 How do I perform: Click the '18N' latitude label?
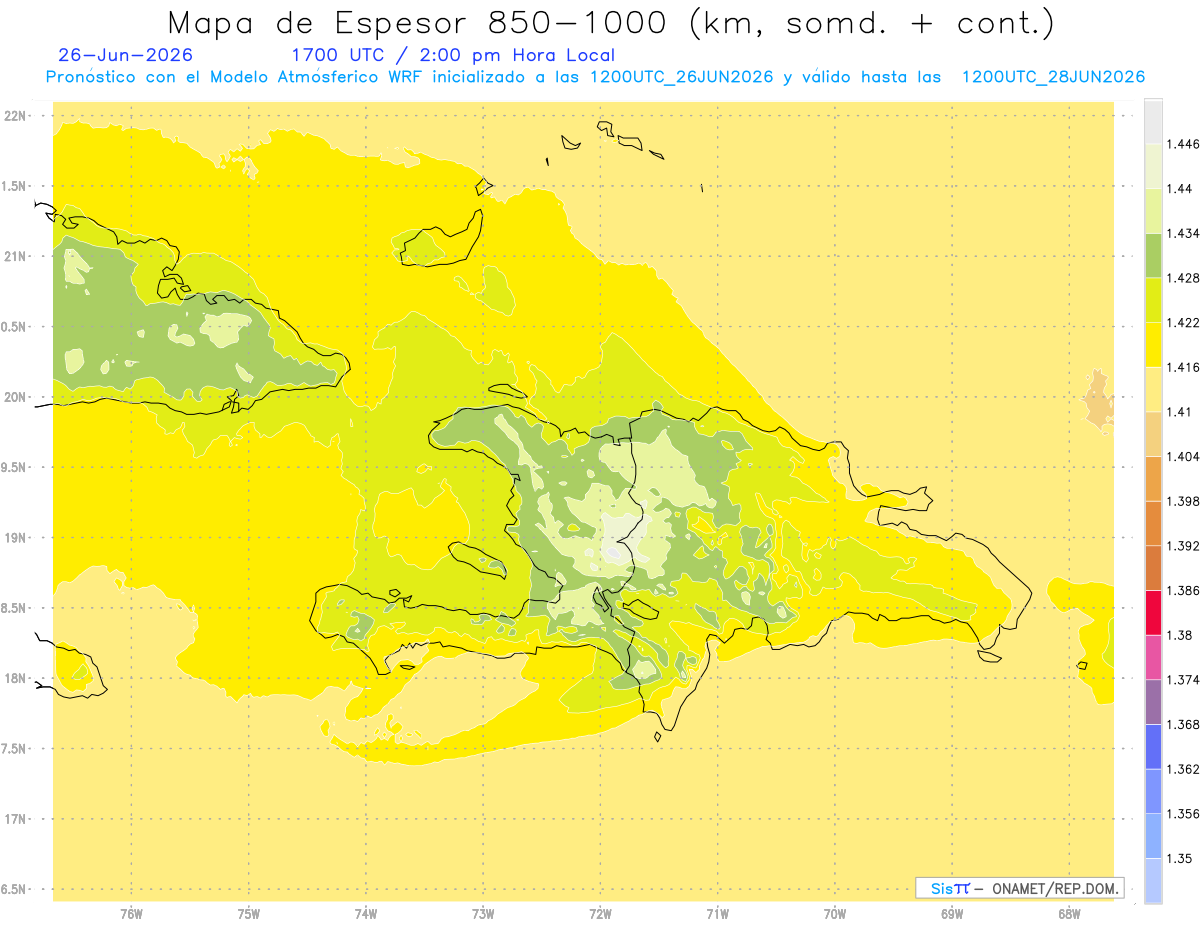pyautogui.click(x=16, y=678)
